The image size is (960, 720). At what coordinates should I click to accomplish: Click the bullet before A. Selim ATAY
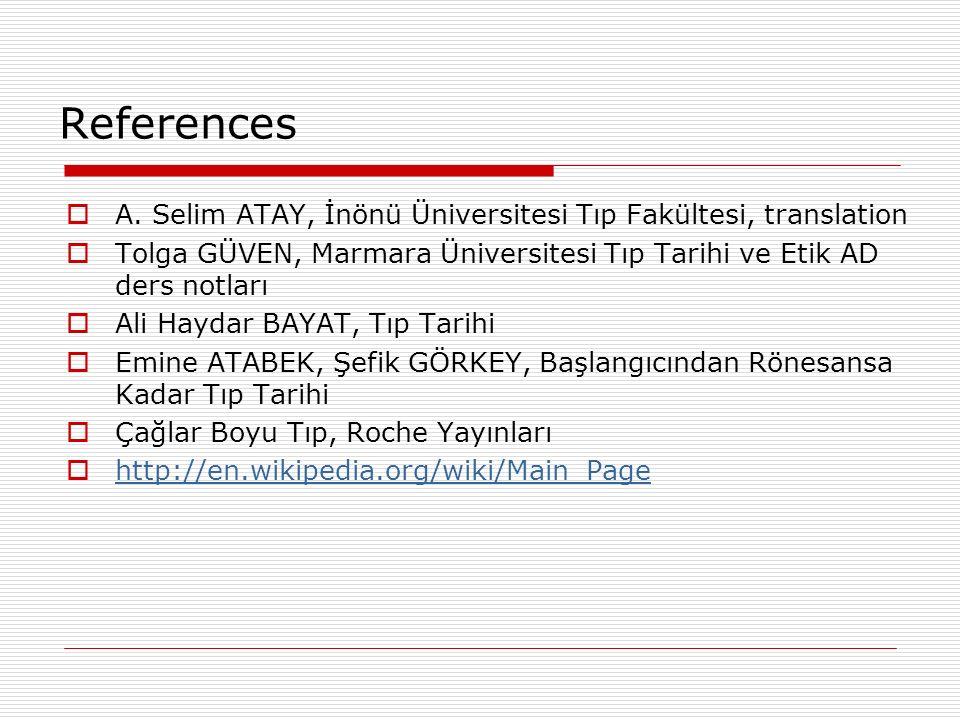click(78, 214)
